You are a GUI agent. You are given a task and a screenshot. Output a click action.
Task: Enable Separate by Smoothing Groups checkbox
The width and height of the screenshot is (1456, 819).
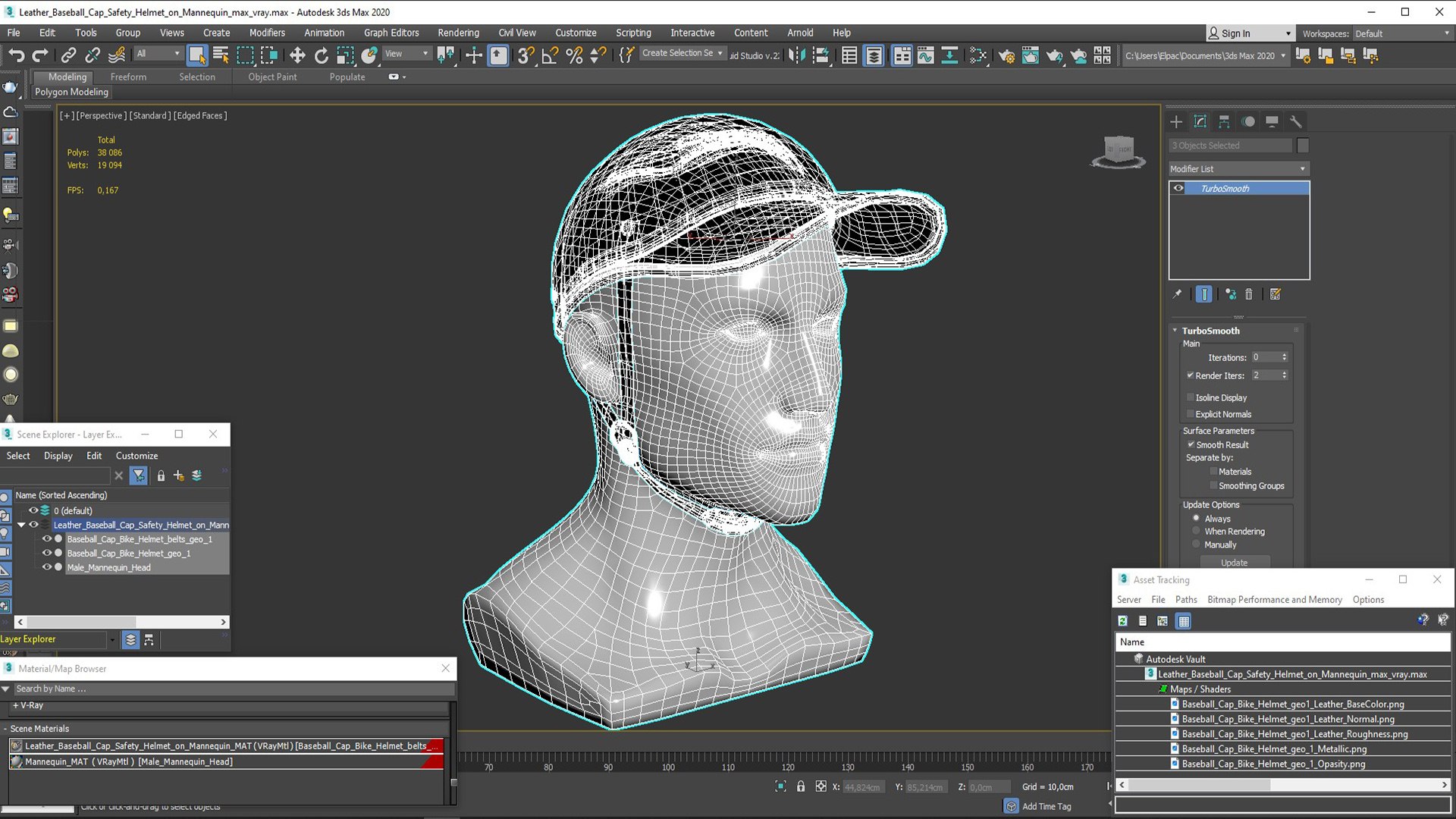[1213, 486]
